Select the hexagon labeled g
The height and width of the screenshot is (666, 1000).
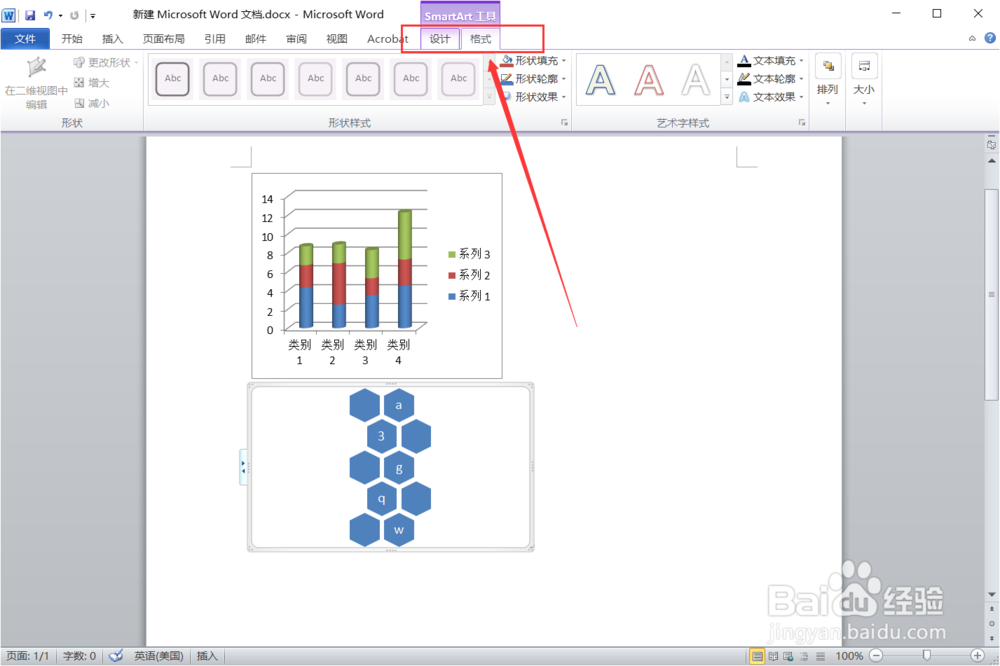399,468
